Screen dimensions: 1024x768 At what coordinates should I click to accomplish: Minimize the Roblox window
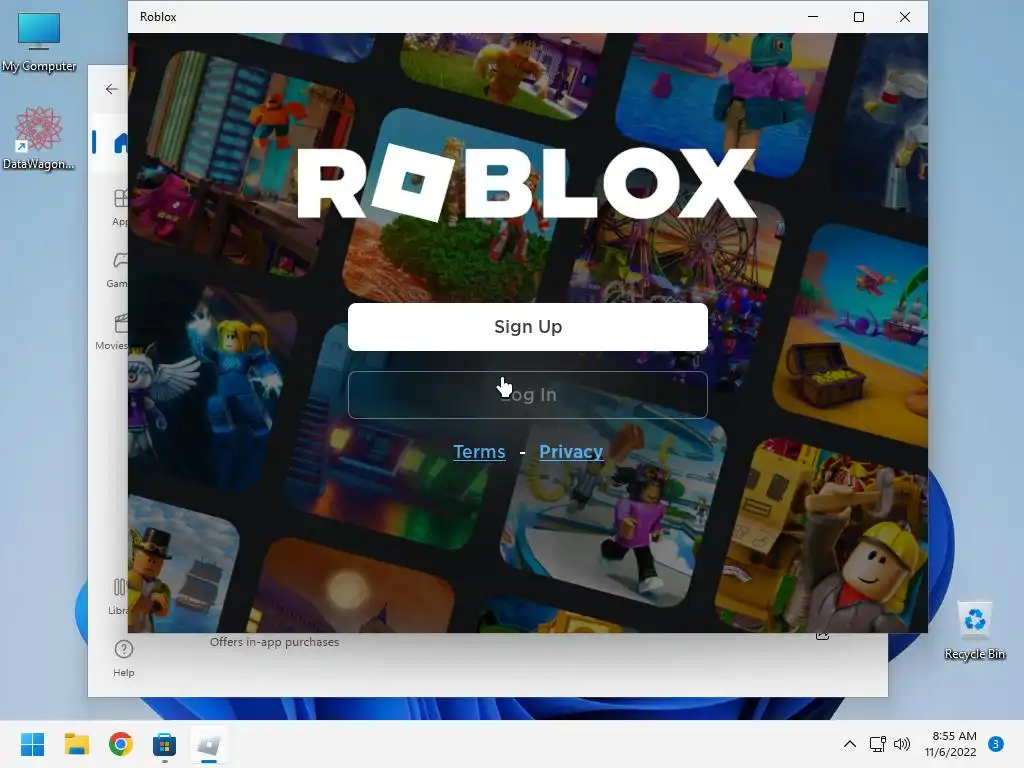pos(813,17)
